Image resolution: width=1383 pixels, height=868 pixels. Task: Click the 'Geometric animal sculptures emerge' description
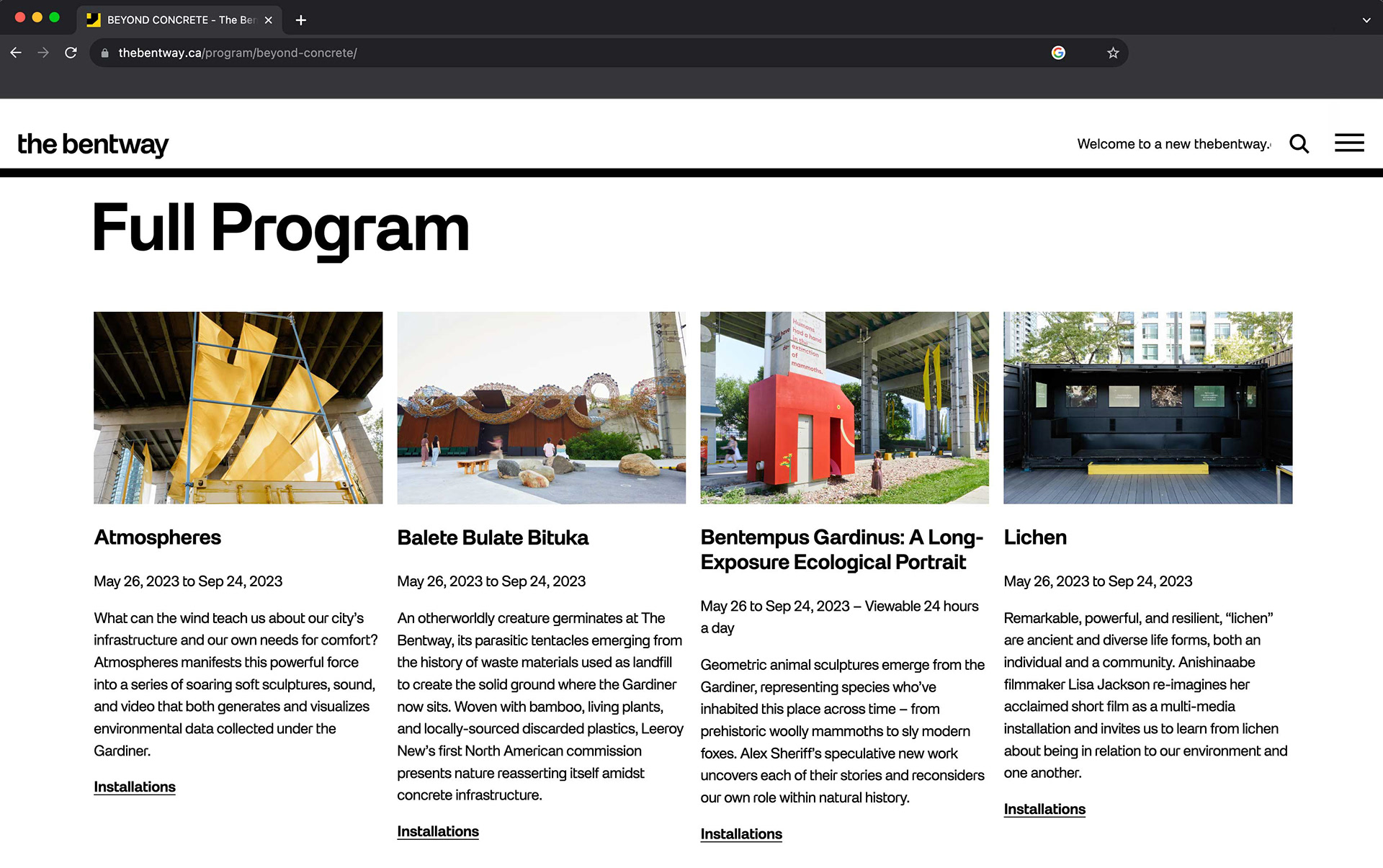click(x=842, y=731)
